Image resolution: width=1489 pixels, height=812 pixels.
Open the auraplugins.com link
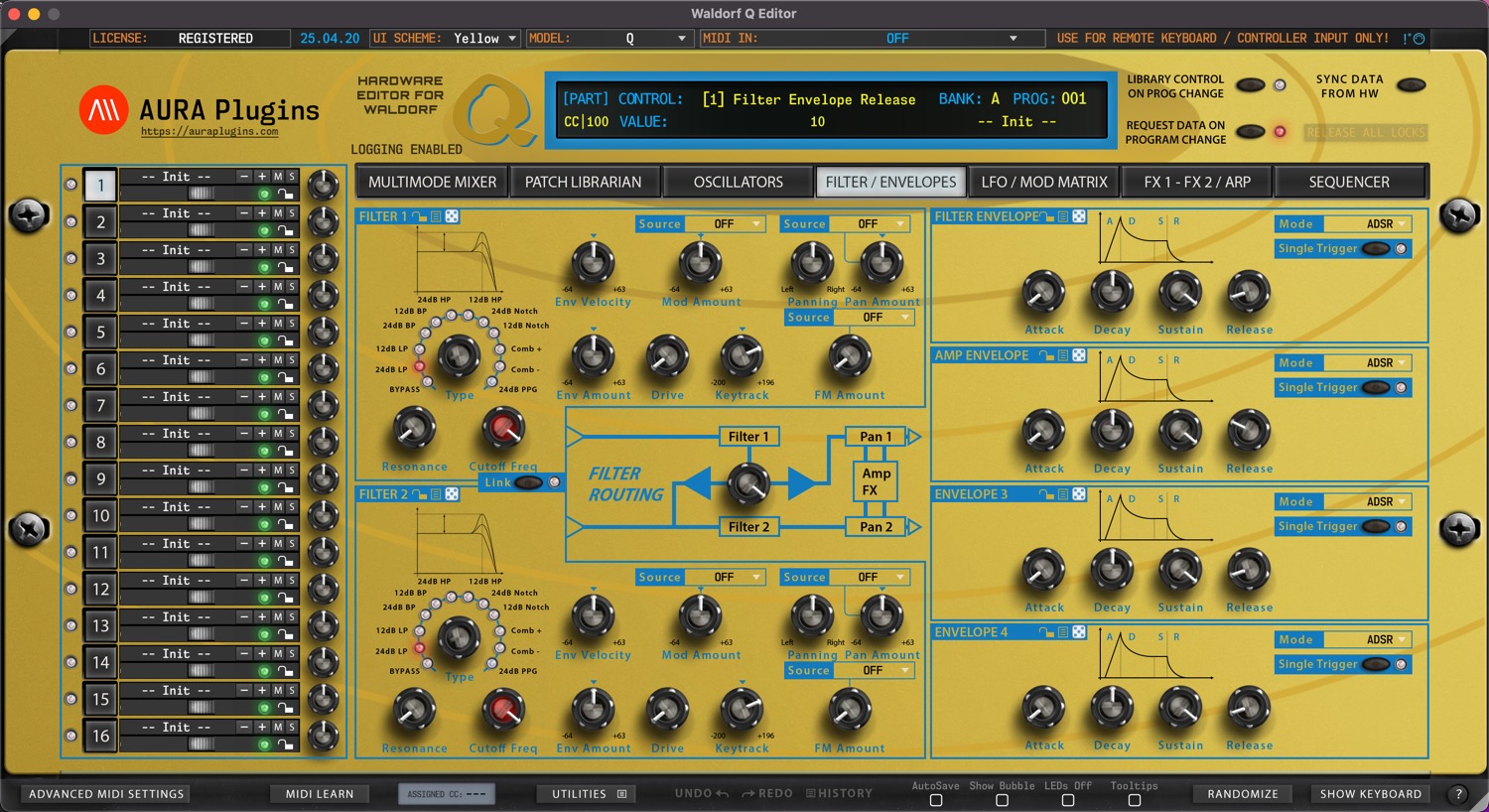click(x=209, y=131)
